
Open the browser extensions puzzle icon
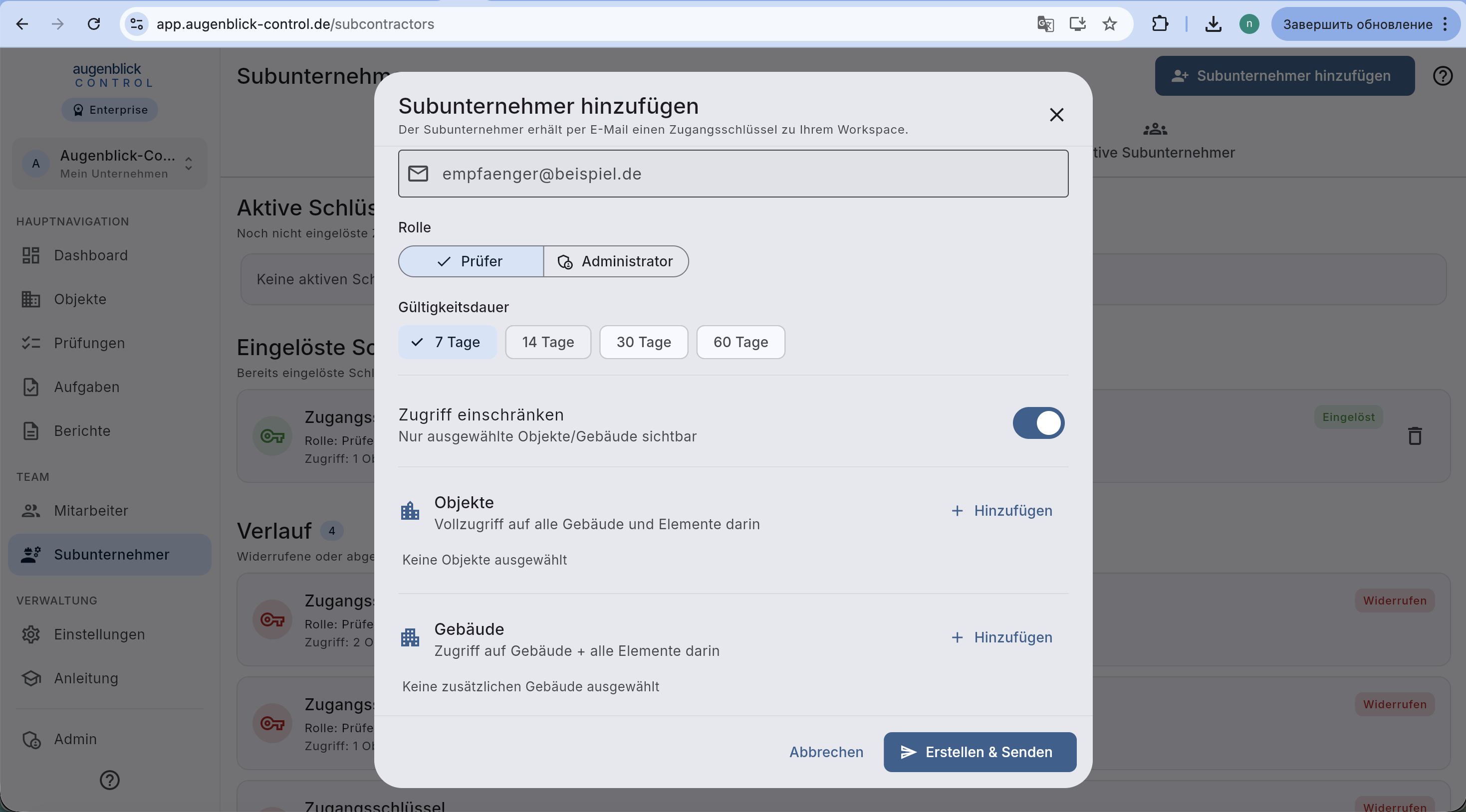[x=1160, y=24]
